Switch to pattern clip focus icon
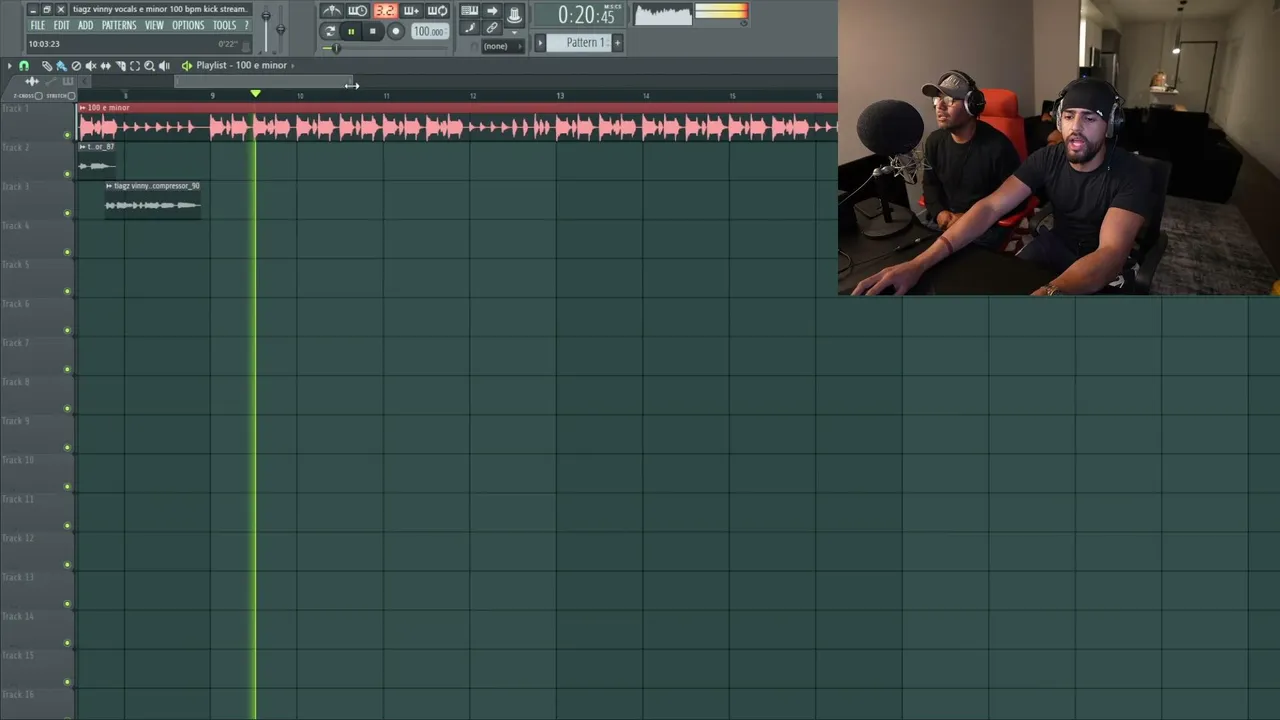 pyautogui.click(x=68, y=81)
